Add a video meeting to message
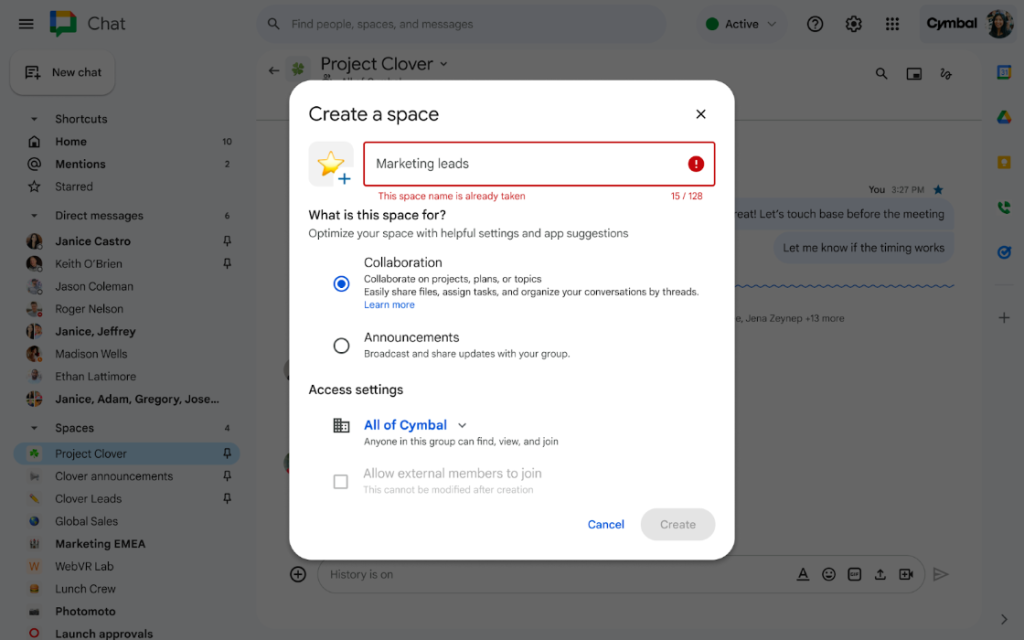This screenshot has height=640, width=1024. pyautogui.click(x=906, y=574)
